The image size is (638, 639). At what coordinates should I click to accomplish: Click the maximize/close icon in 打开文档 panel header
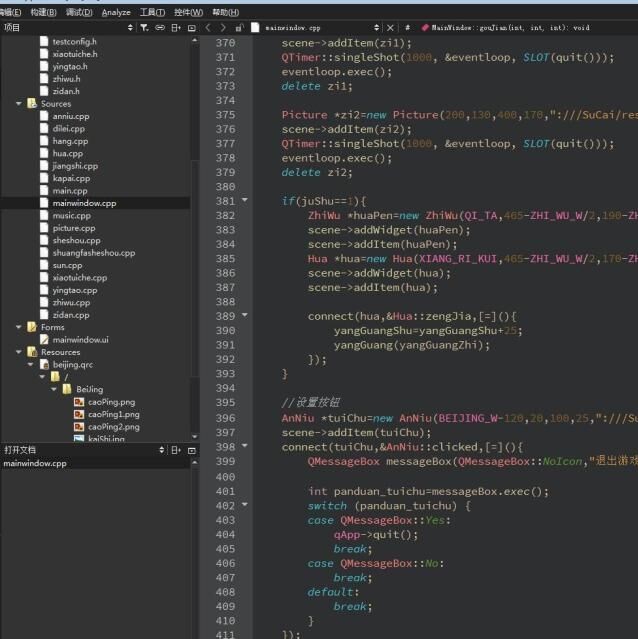tap(191, 450)
